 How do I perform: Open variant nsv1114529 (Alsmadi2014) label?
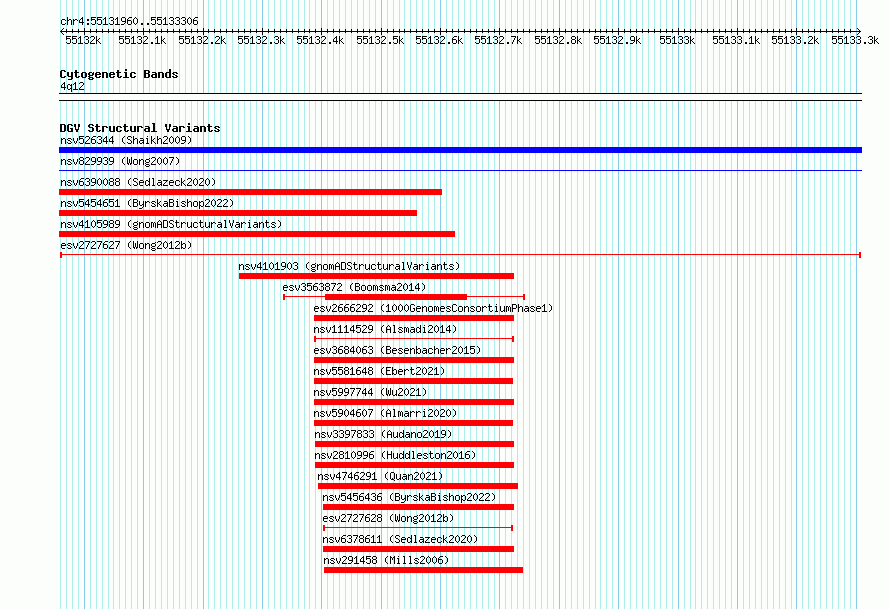[385, 329]
